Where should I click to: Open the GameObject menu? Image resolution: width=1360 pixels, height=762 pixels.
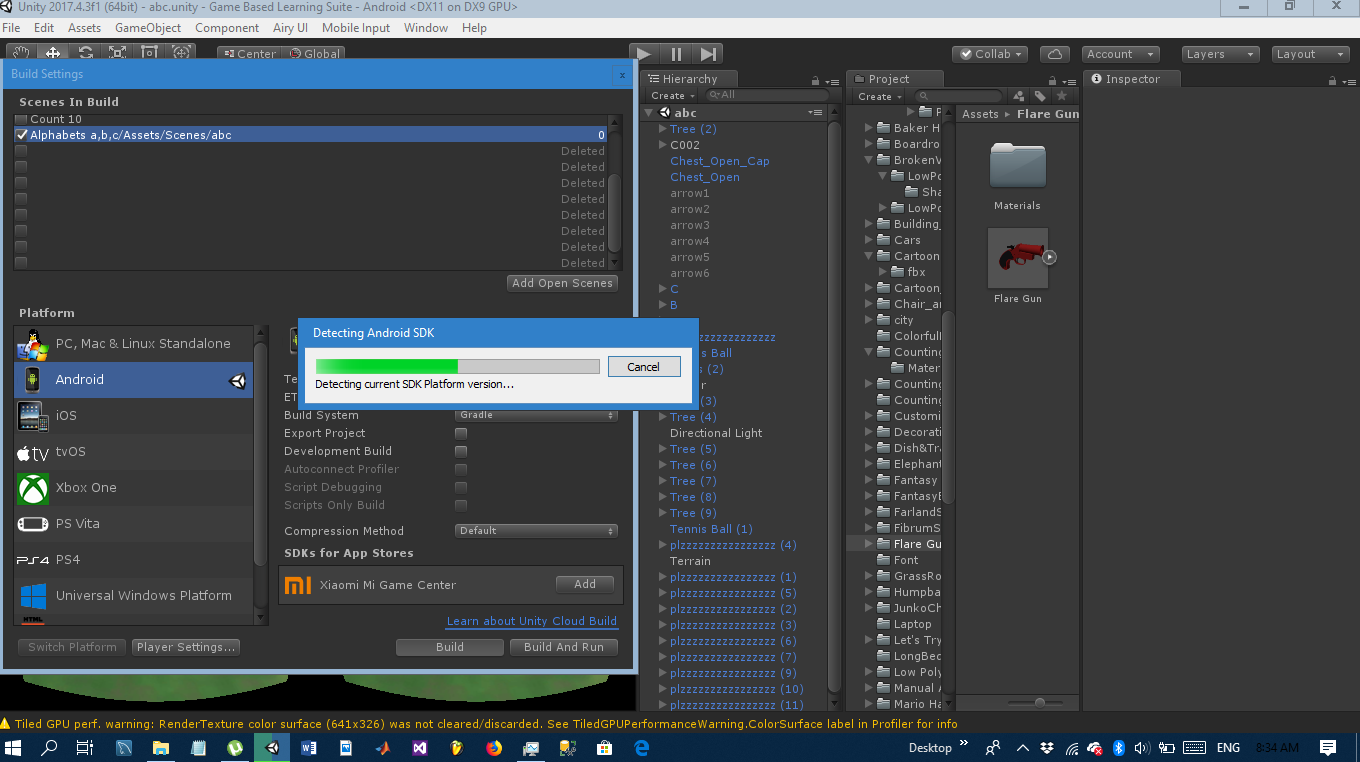[x=148, y=28]
